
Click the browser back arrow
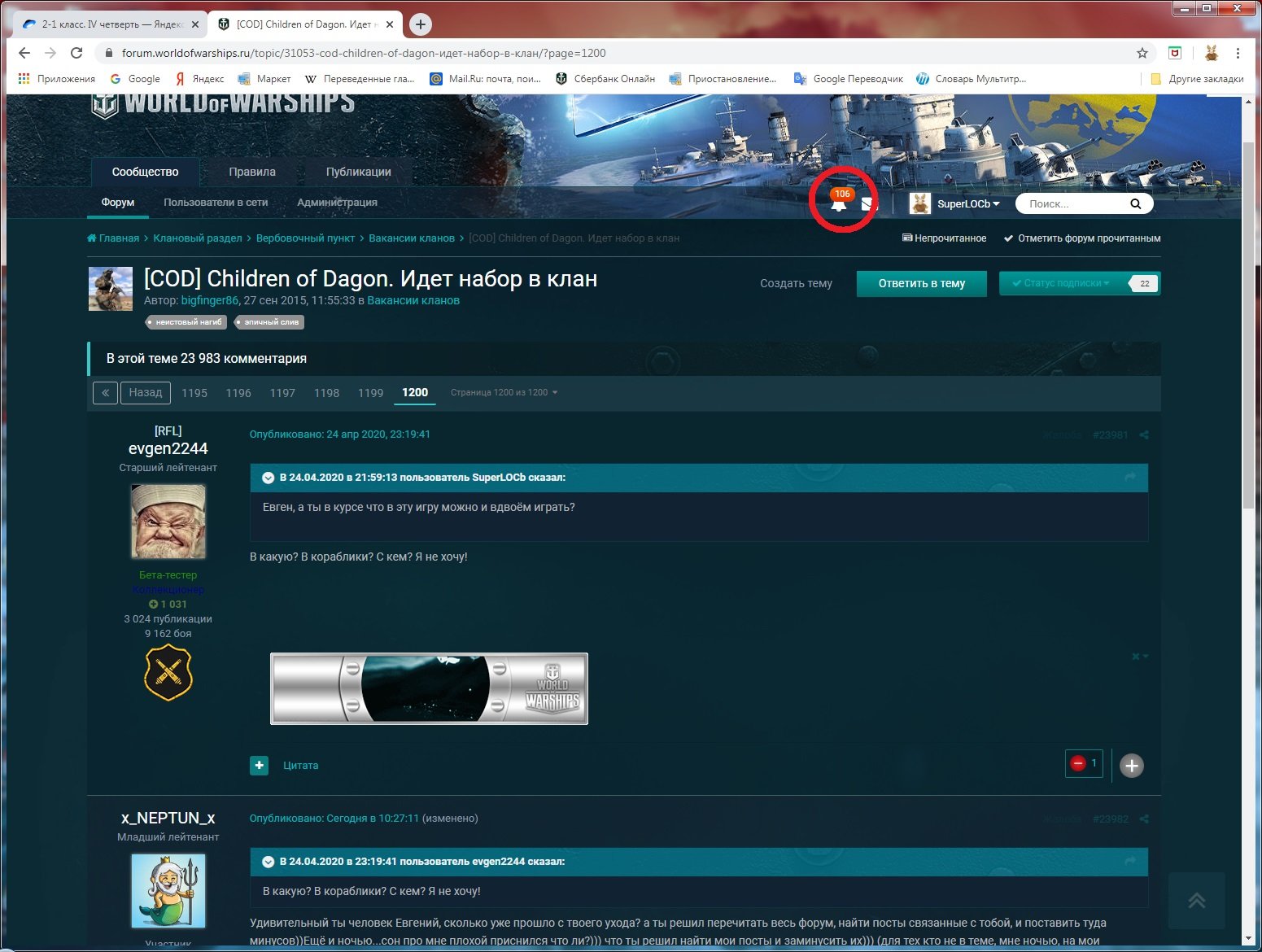click(24, 53)
